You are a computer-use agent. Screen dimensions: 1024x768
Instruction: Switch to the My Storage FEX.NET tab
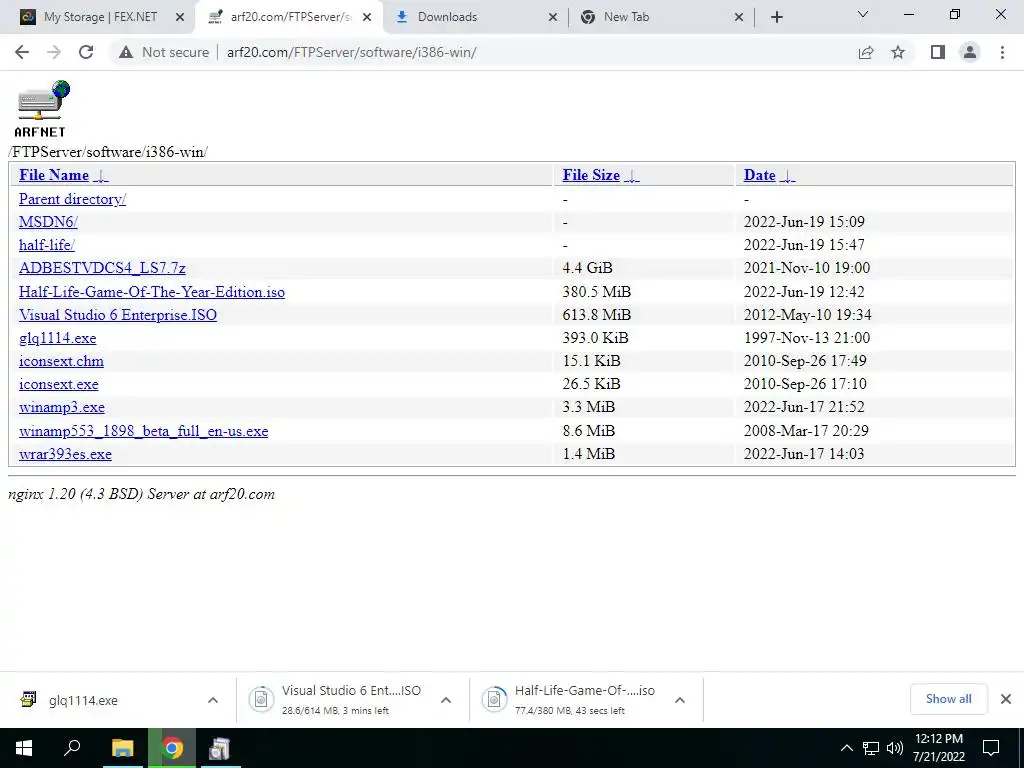point(99,17)
